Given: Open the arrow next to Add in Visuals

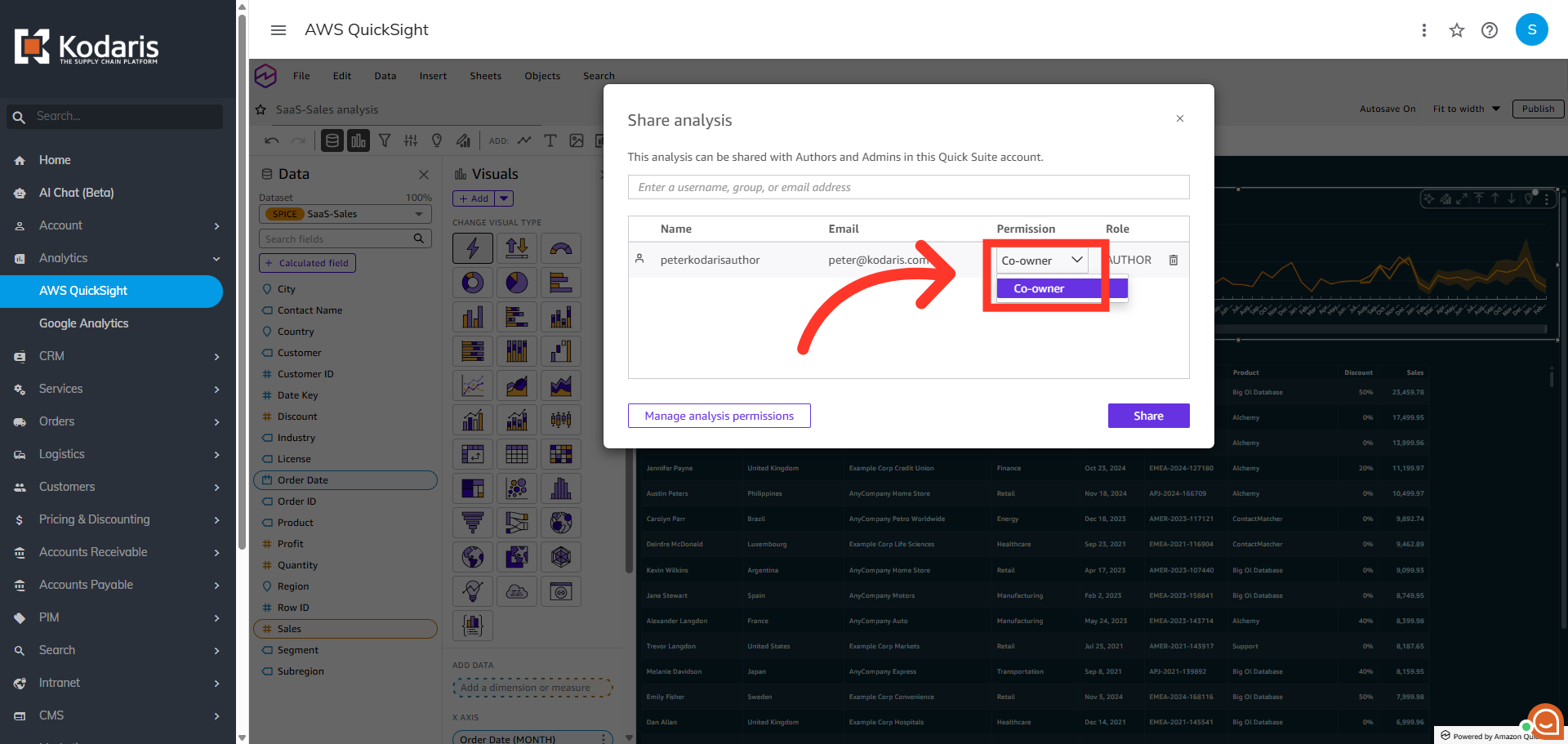Looking at the screenshot, I should coord(505,198).
